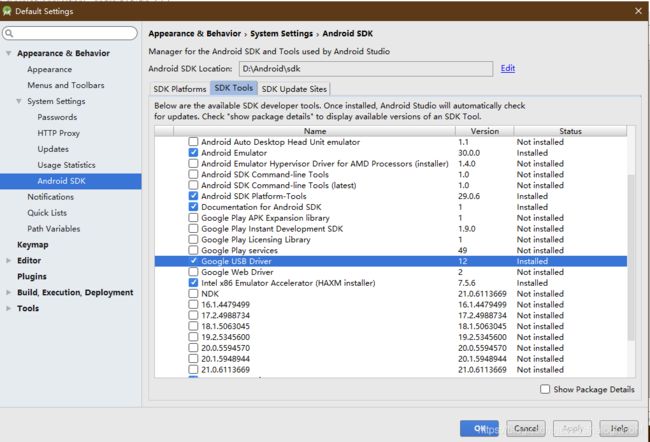Open Usage Statistics settings
This screenshot has width=650, height=442.
[66, 165]
